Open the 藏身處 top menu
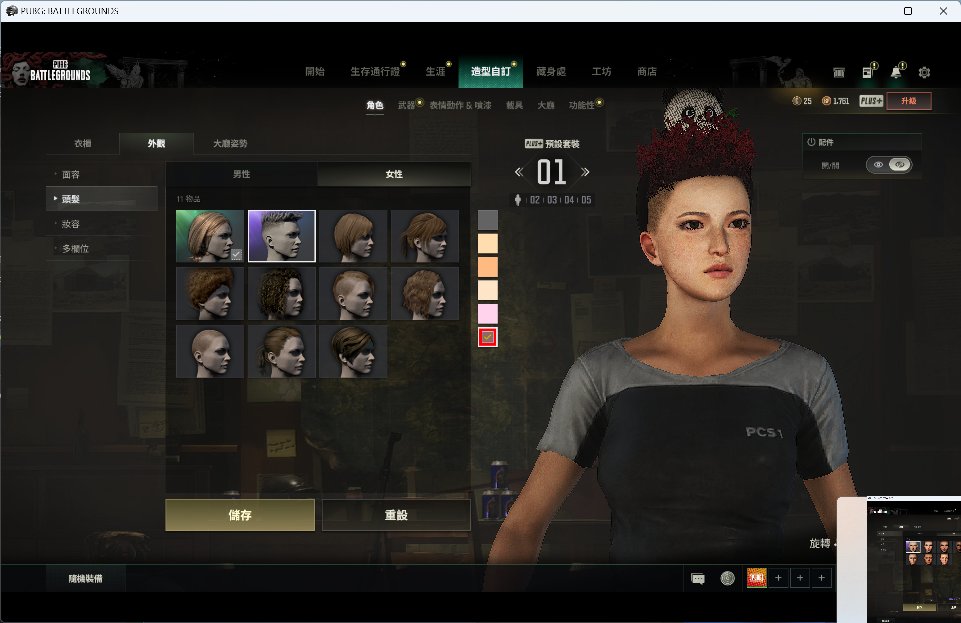961x623 pixels. [x=551, y=72]
